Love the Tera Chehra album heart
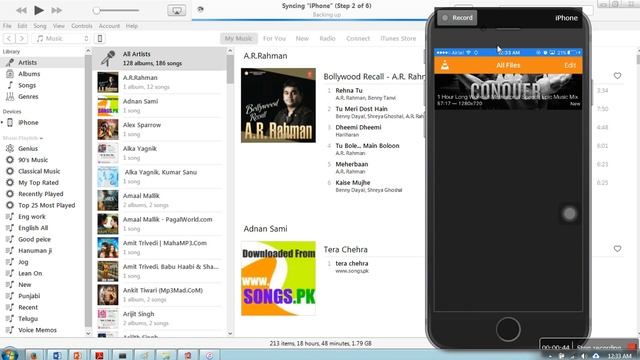 (617, 249)
